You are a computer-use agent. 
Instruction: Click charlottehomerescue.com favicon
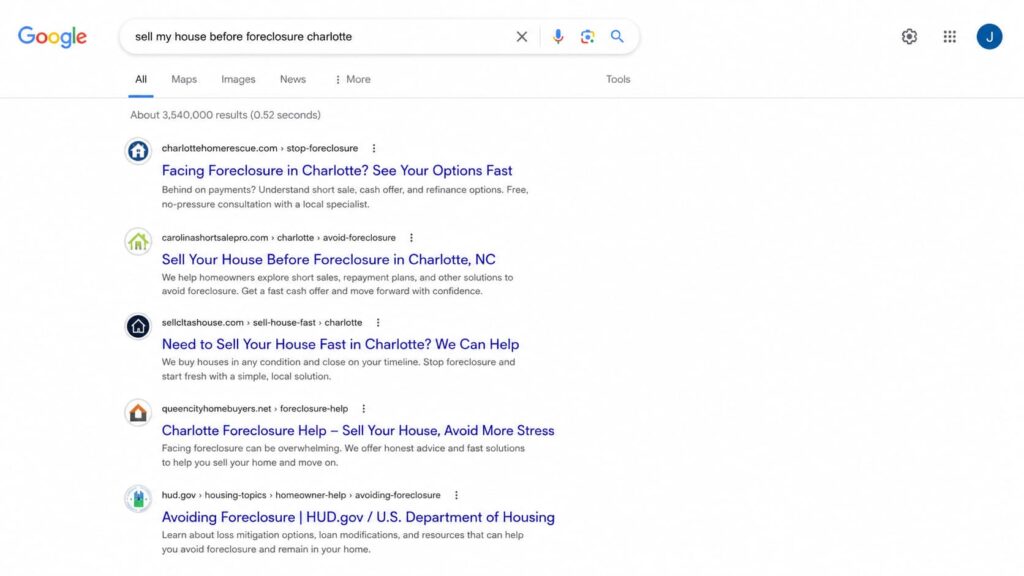pos(138,151)
